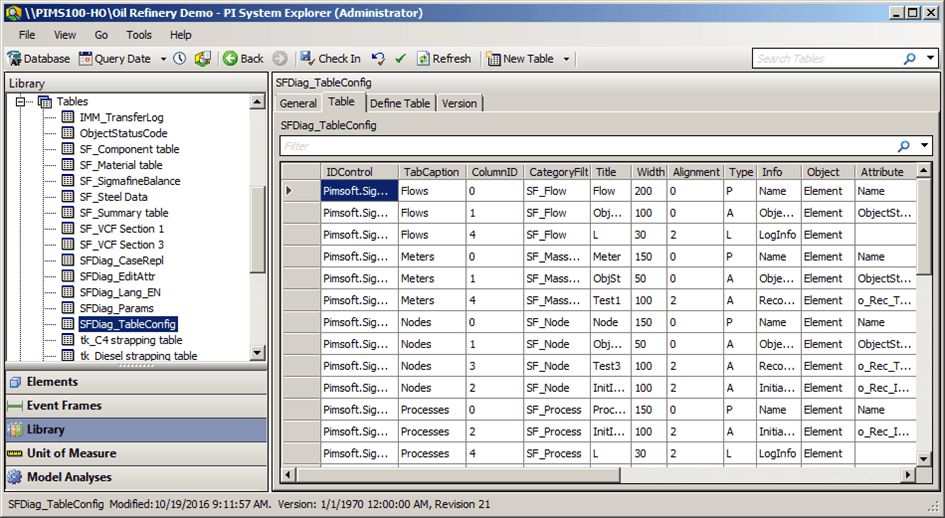Viewport: 945px width, 518px height.
Task: Click into the Search Tables field
Action: pos(828,58)
